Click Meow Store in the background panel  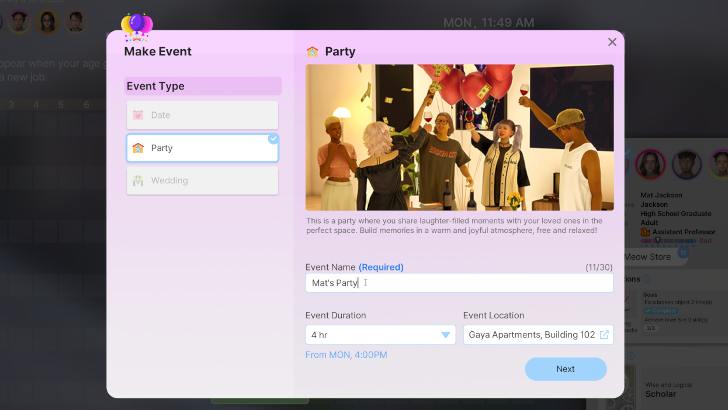pos(648,257)
